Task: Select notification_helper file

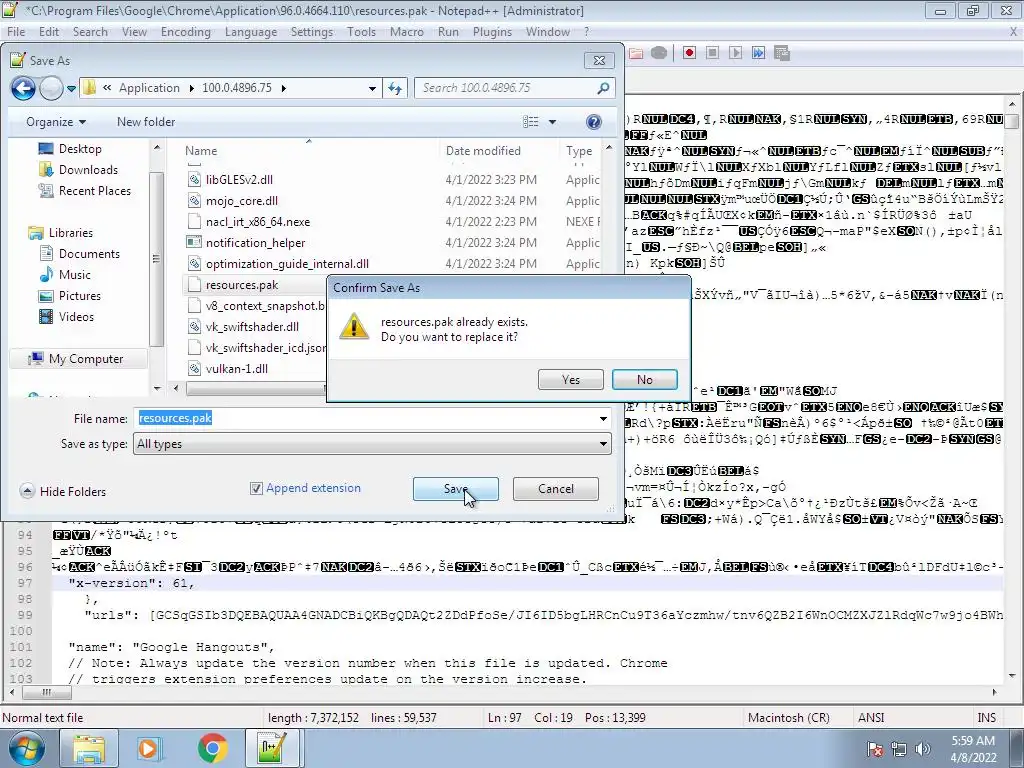Action: [255, 243]
